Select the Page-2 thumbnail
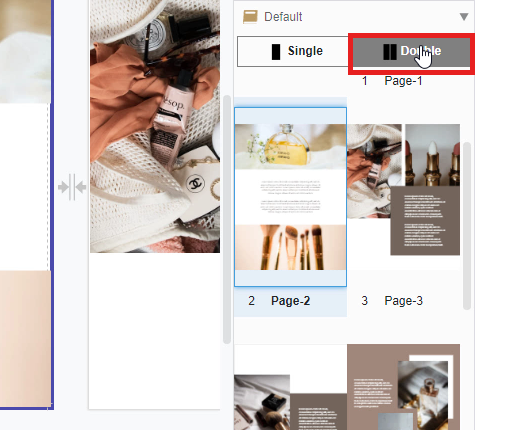The image size is (529, 430). pyautogui.click(x=290, y=197)
